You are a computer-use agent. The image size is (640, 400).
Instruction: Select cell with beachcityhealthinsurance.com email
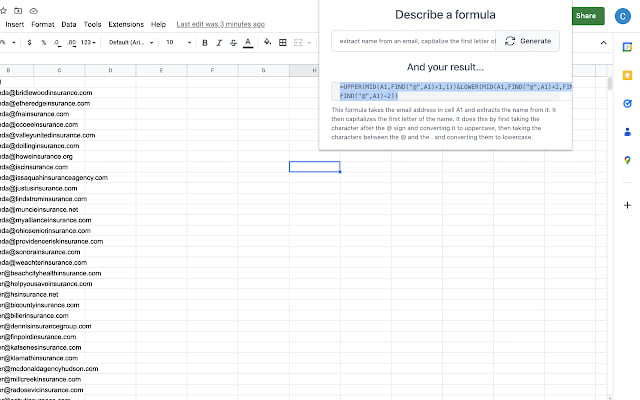[x=50, y=273]
